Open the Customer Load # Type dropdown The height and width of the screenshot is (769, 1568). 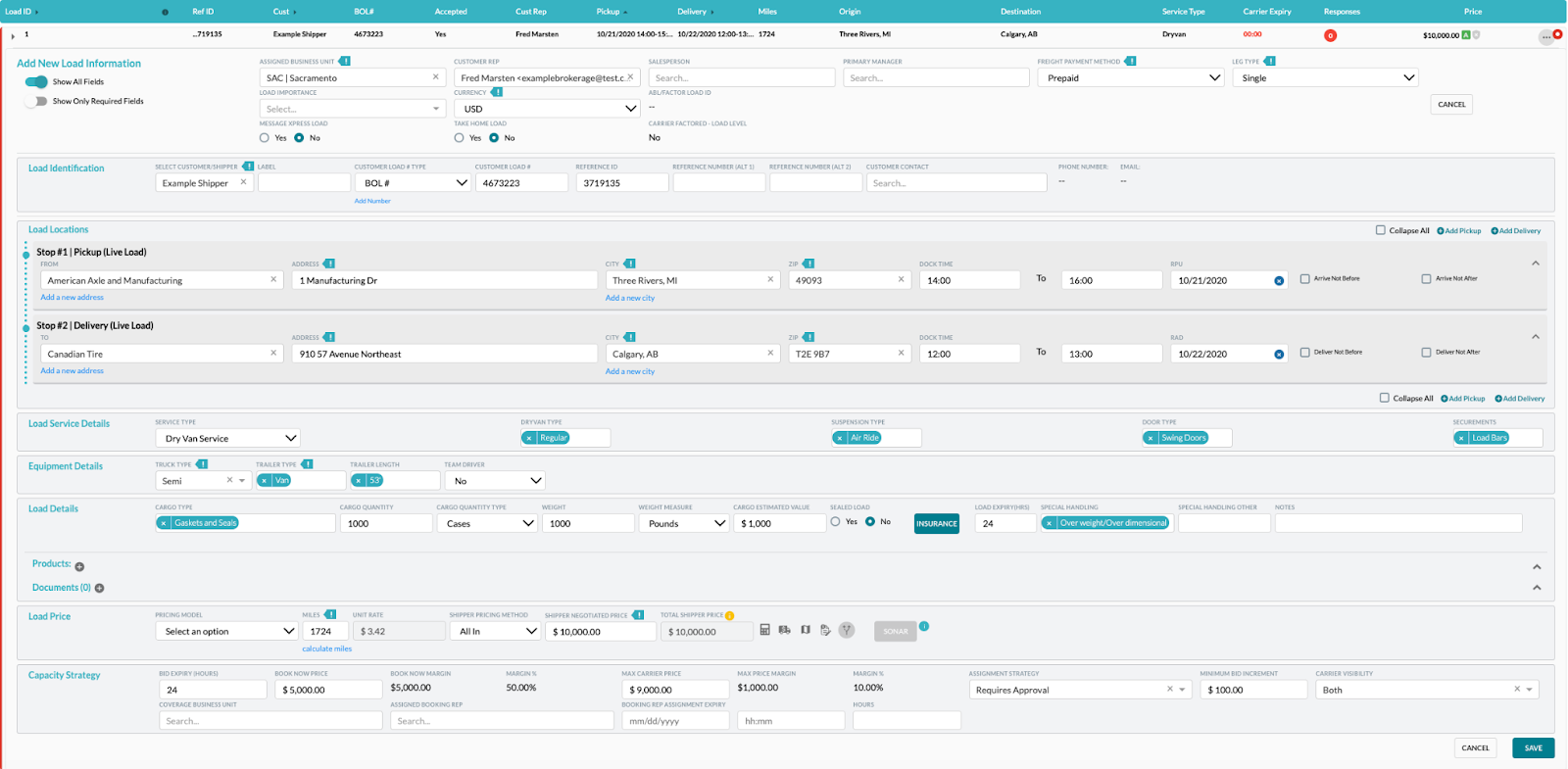pos(413,183)
